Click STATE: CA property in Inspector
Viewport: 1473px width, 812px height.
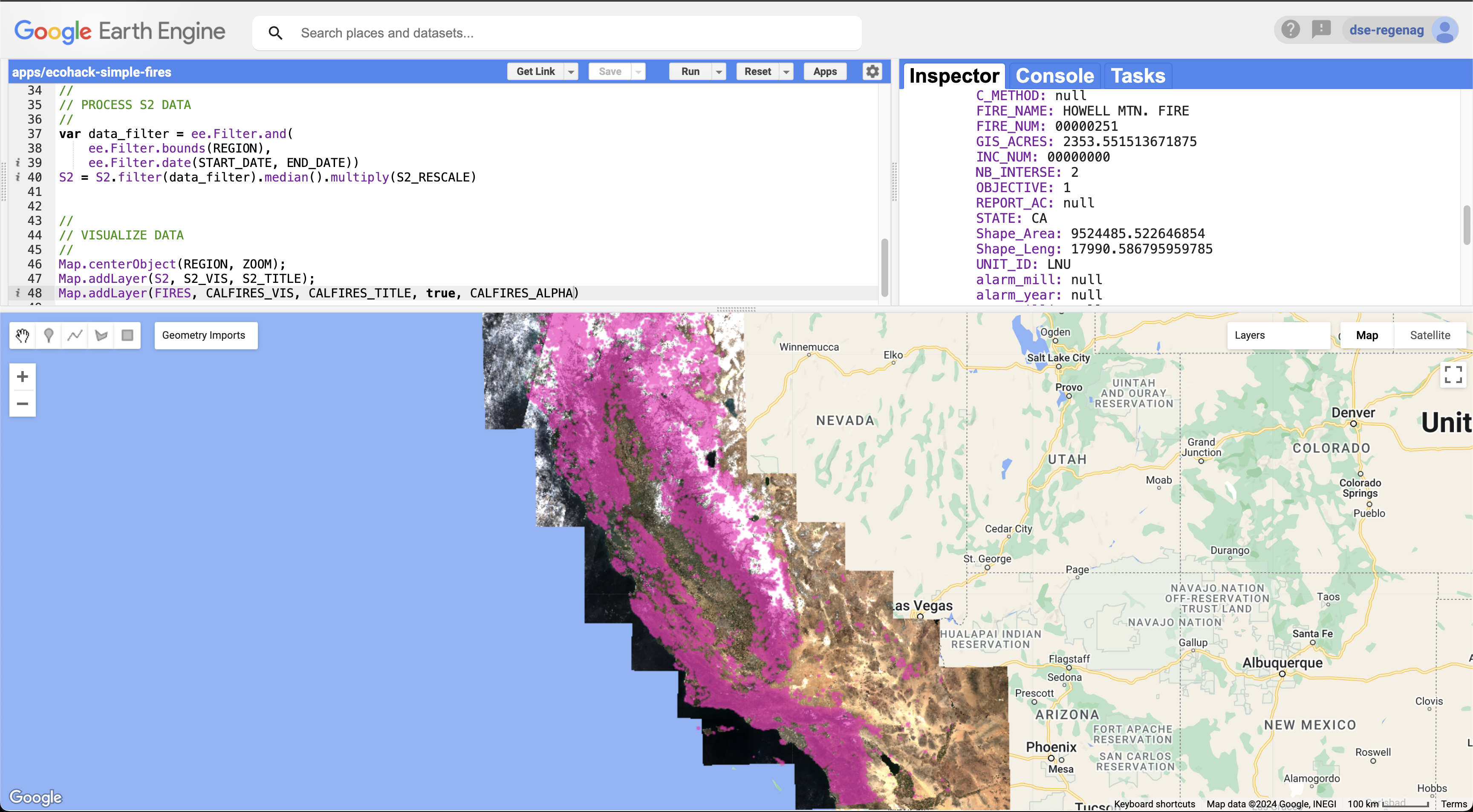pos(1011,218)
